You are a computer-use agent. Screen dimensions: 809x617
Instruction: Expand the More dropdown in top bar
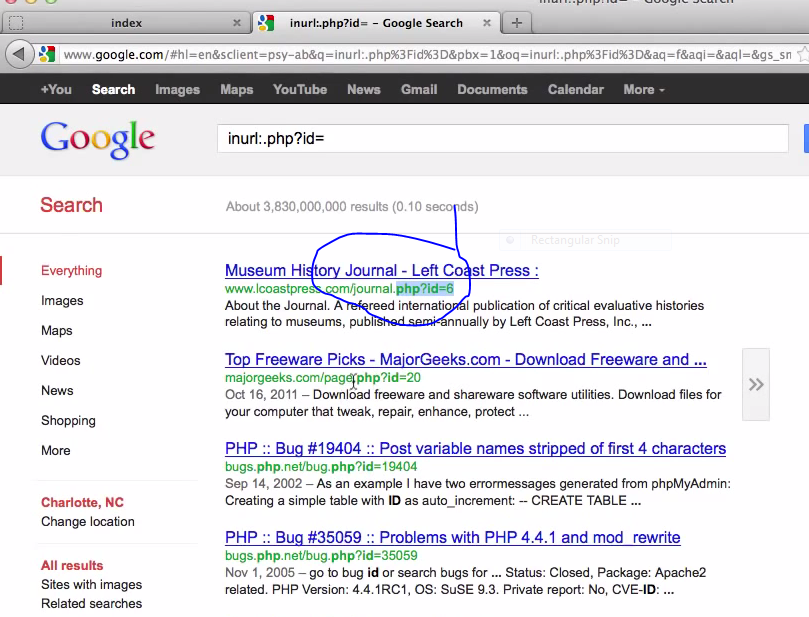click(644, 89)
